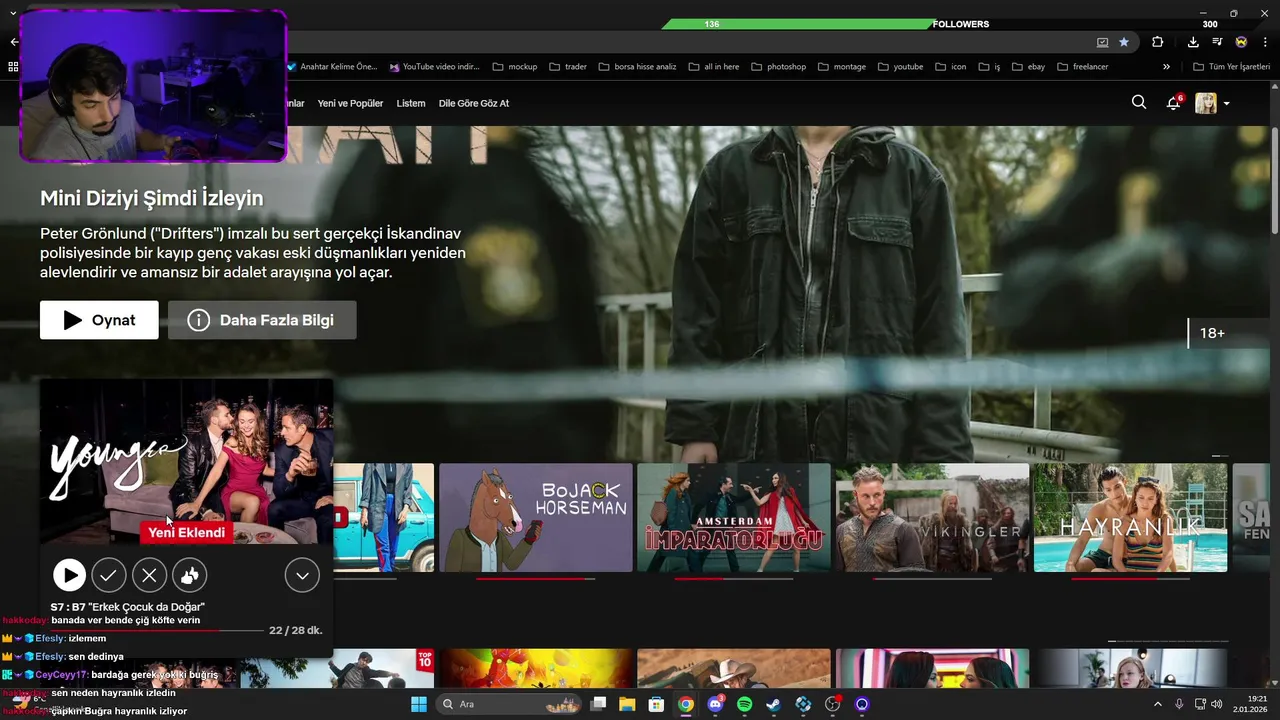The width and height of the screenshot is (1280, 720).
Task: Play Younger from the preview card
Action: 69,575
